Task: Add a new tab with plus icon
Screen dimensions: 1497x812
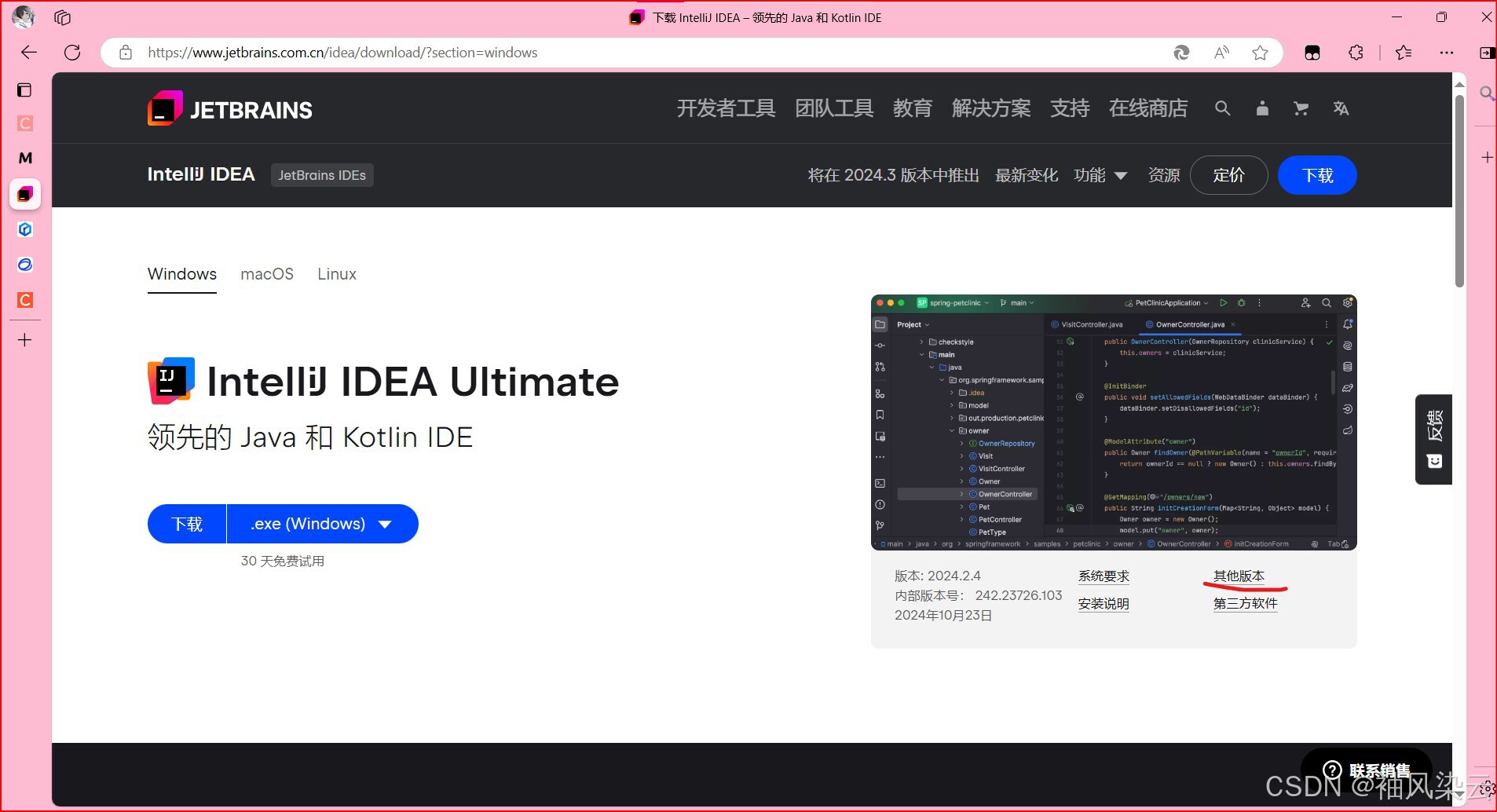Action: pyautogui.click(x=25, y=340)
